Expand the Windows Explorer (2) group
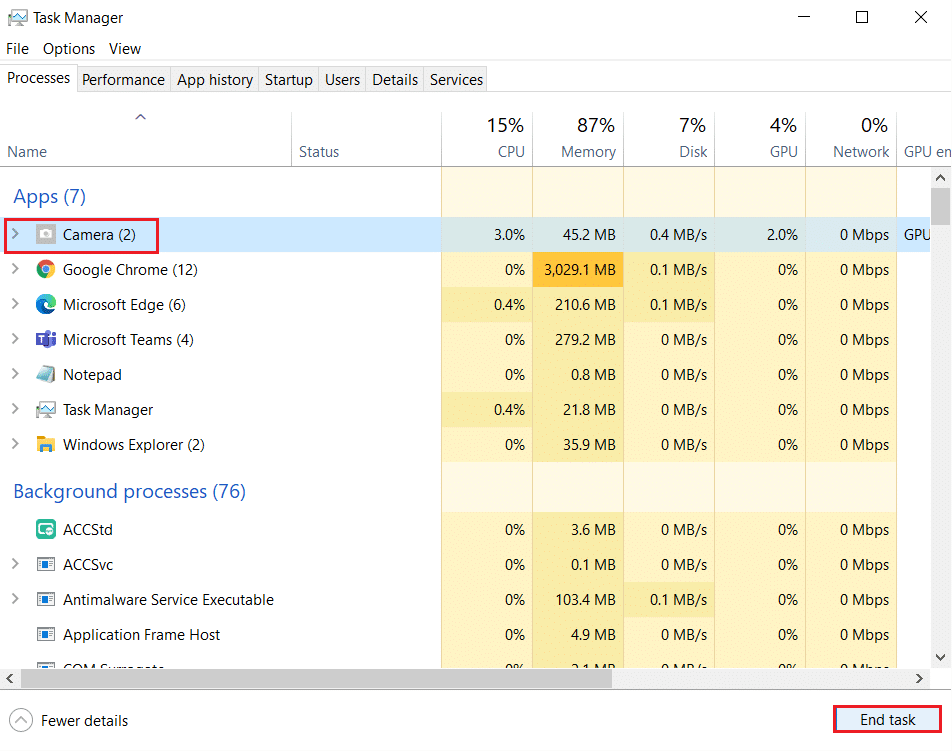This screenshot has height=751, width=952. tap(15, 444)
